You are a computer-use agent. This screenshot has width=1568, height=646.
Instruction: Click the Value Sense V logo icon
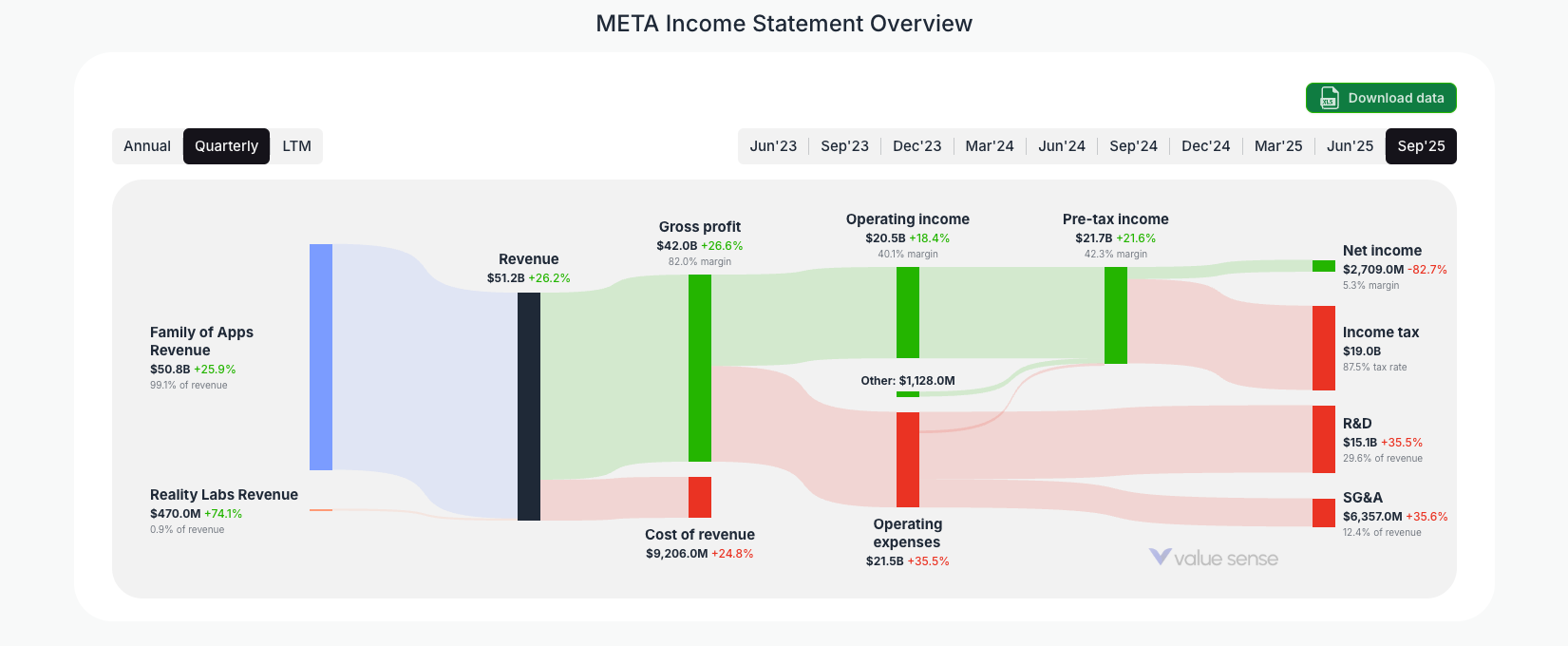tap(1159, 559)
